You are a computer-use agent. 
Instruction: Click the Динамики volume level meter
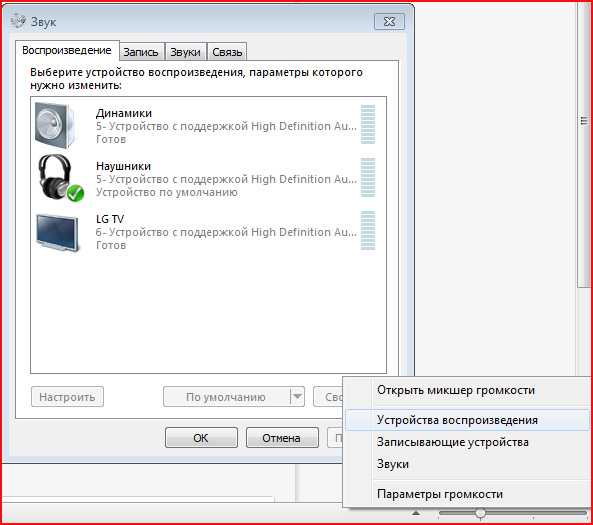click(368, 124)
